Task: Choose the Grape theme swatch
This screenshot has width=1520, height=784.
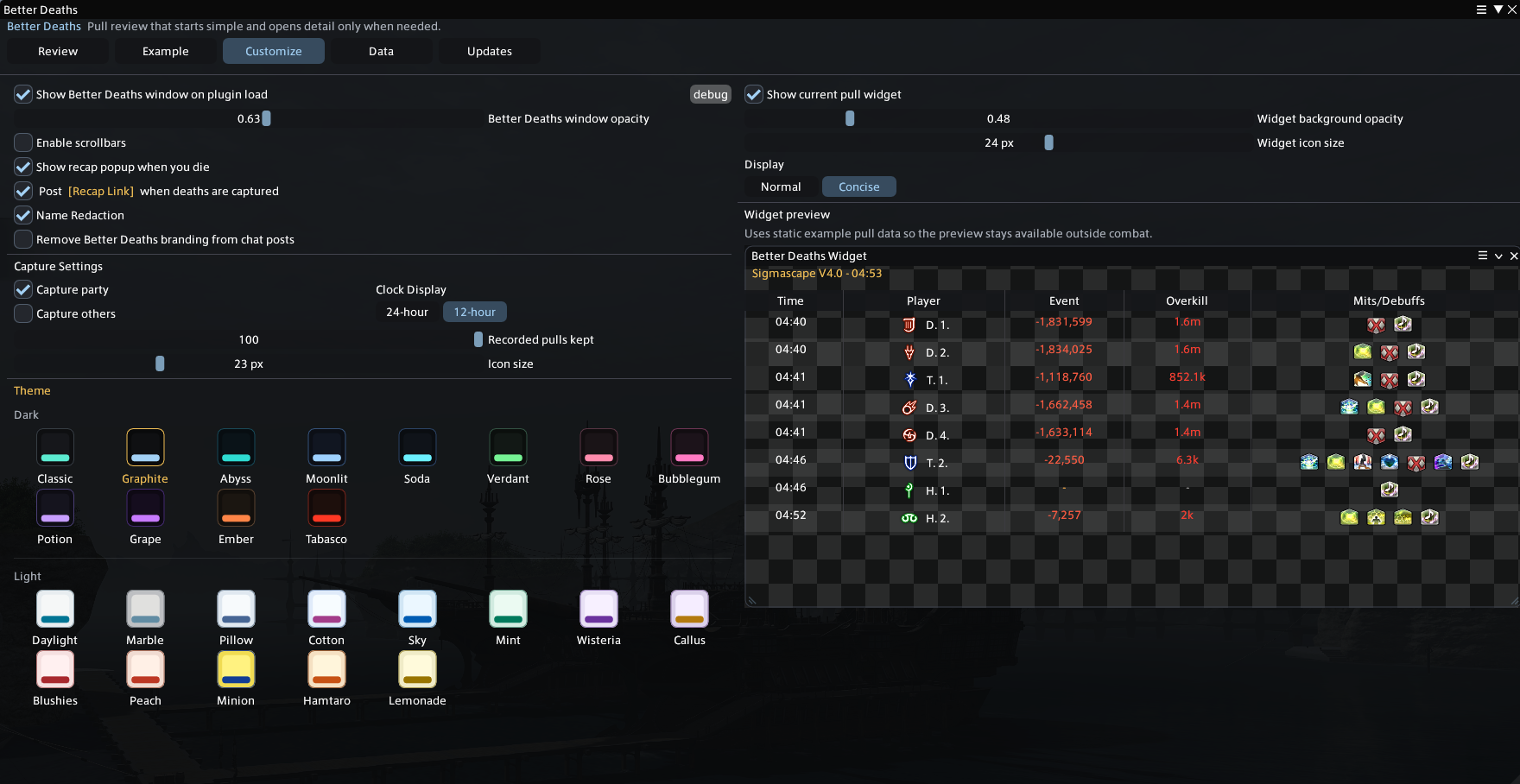Action: pos(145,508)
